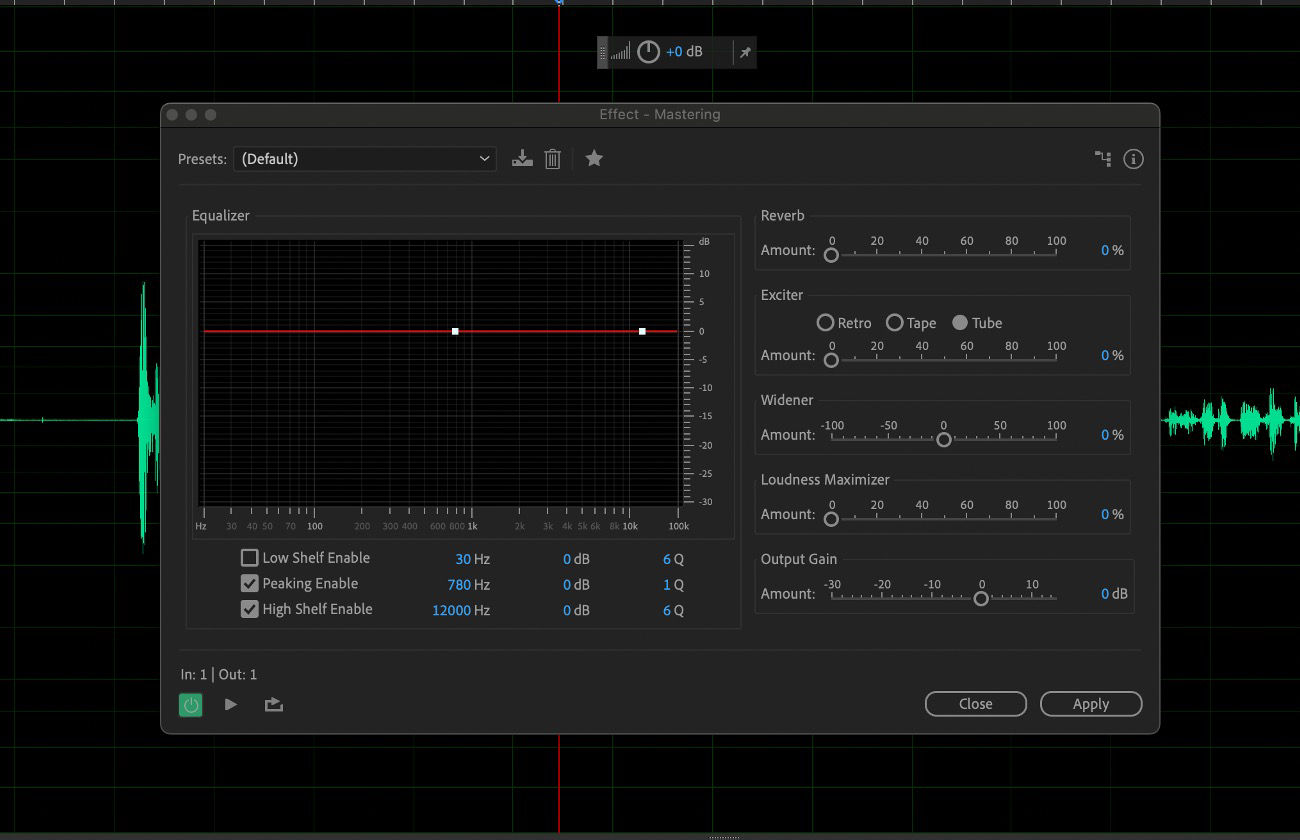Save current settings as a new preset
The image size is (1300, 840).
click(521, 158)
